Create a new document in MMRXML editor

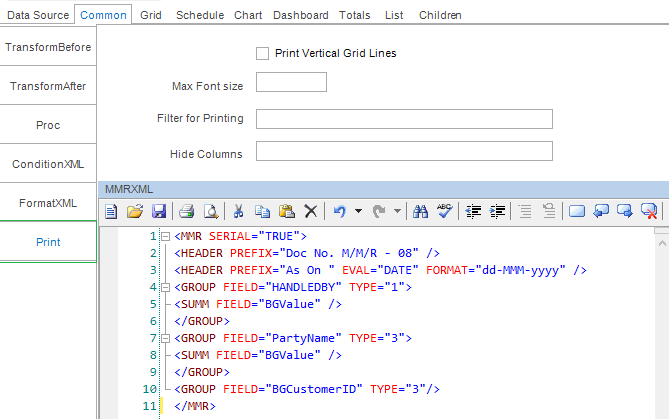pyautogui.click(x=111, y=211)
